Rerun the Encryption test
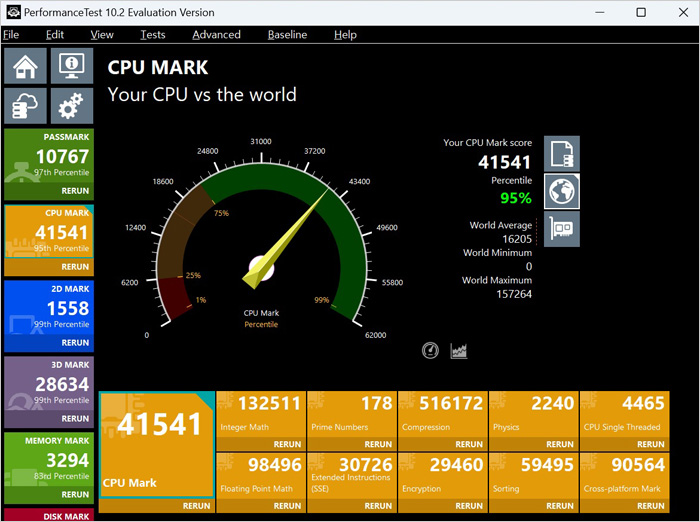The width and height of the screenshot is (700, 522). click(x=443, y=506)
